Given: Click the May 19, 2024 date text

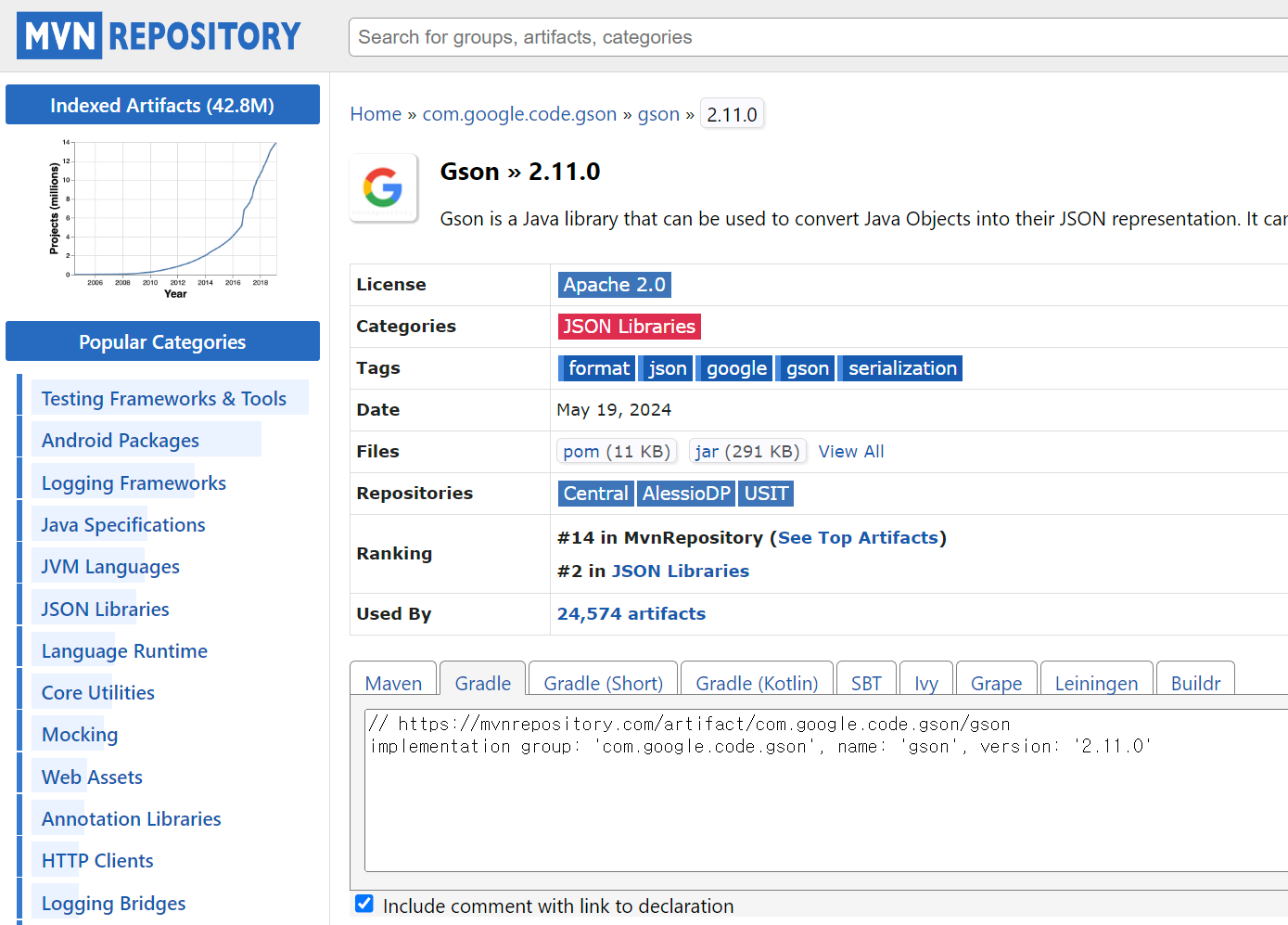Looking at the screenshot, I should [x=614, y=410].
